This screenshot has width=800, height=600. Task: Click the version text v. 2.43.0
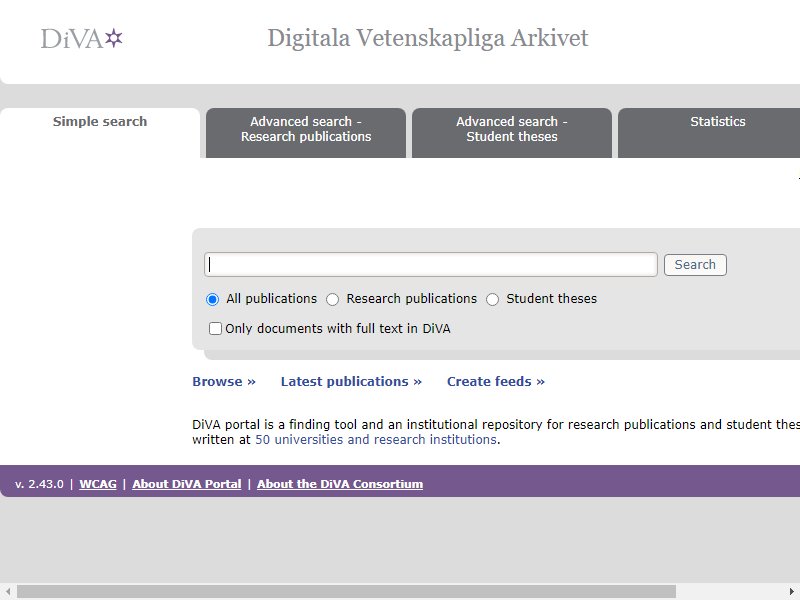pyautogui.click(x=39, y=484)
